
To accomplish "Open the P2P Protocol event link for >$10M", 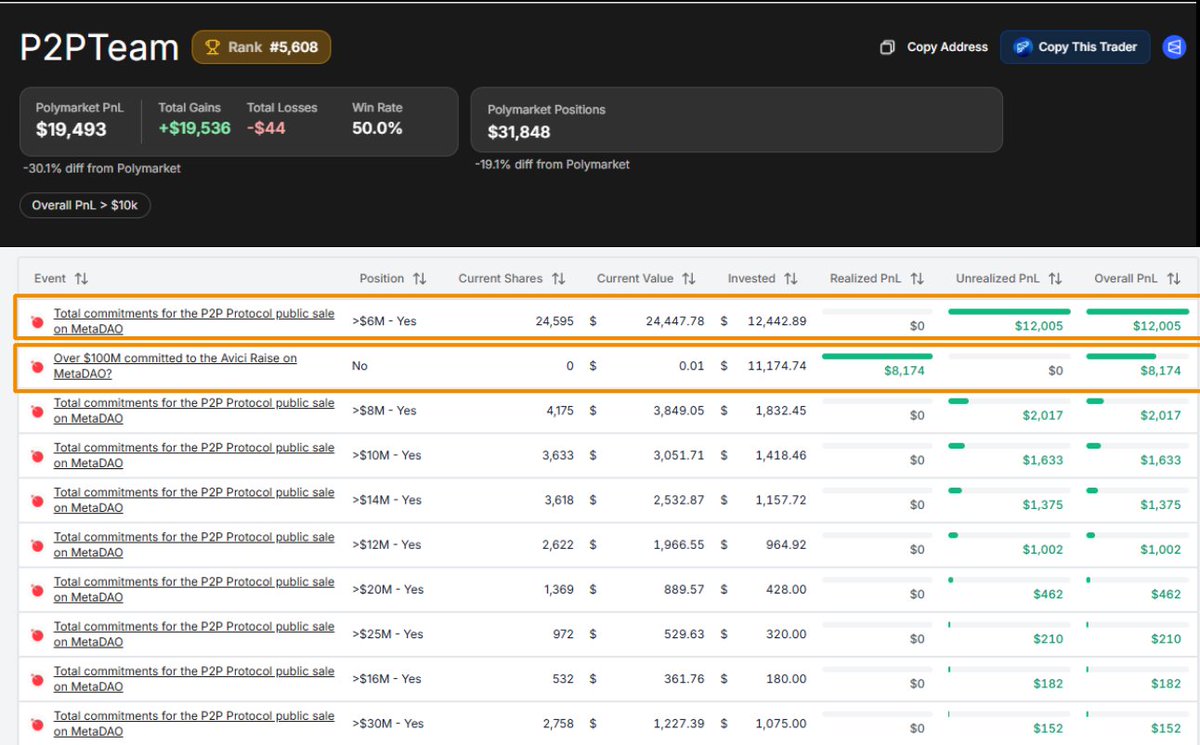I will pos(194,455).
